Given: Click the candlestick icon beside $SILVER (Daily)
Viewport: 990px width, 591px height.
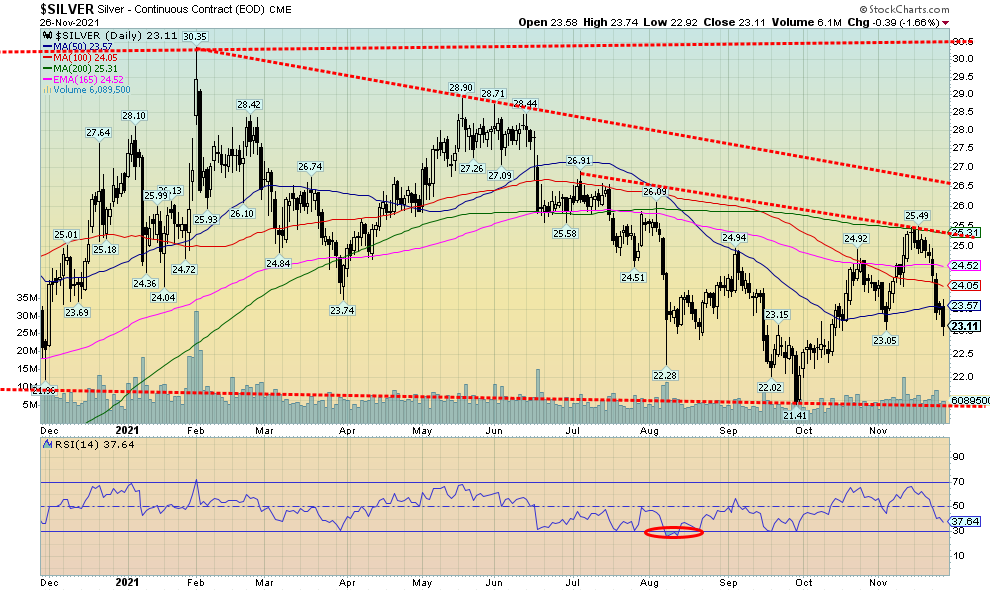Looking at the screenshot, I should (45, 35).
